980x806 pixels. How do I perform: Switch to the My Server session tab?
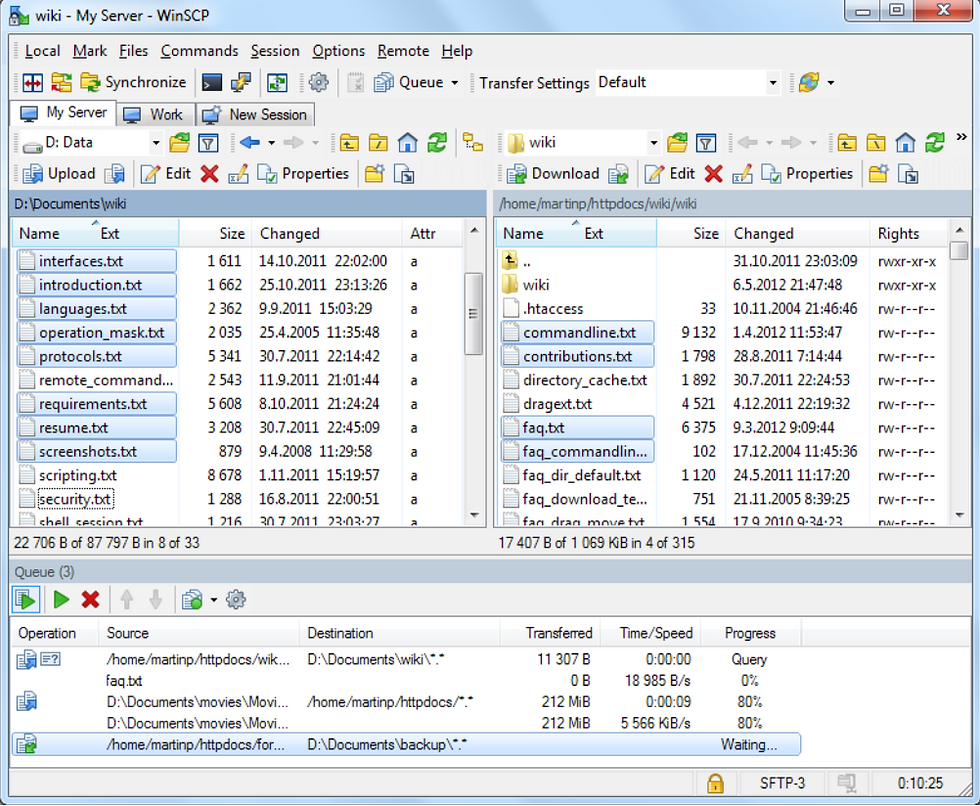tap(63, 113)
